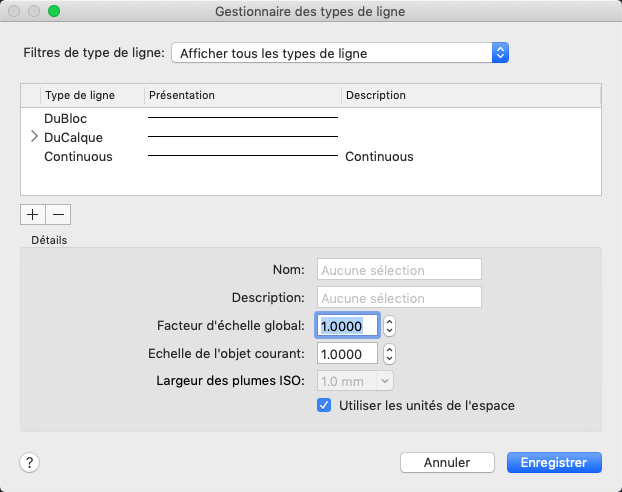
Task: Open help with the question mark icon
Action: coord(30,462)
